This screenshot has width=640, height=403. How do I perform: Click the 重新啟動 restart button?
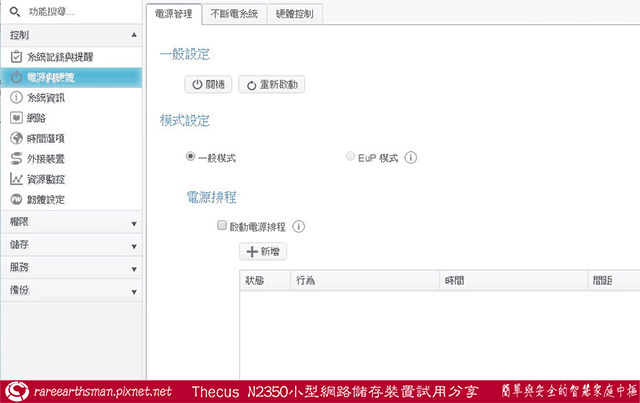tap(271, 85)
